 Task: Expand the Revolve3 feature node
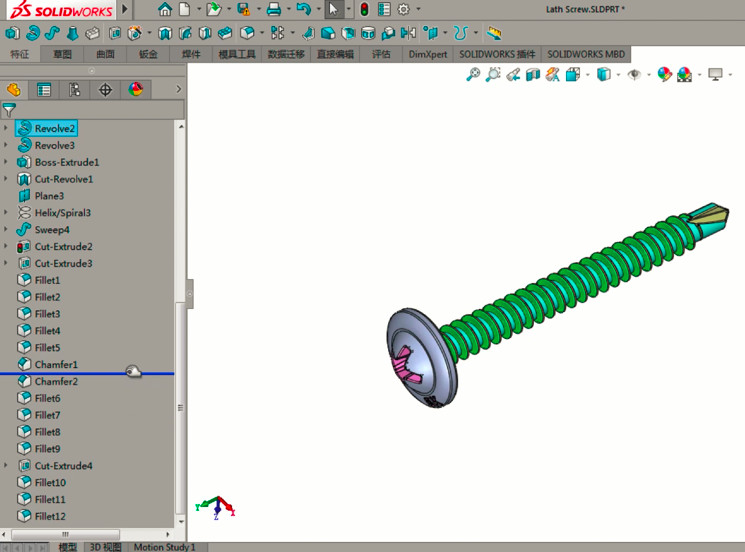point(6,145)
